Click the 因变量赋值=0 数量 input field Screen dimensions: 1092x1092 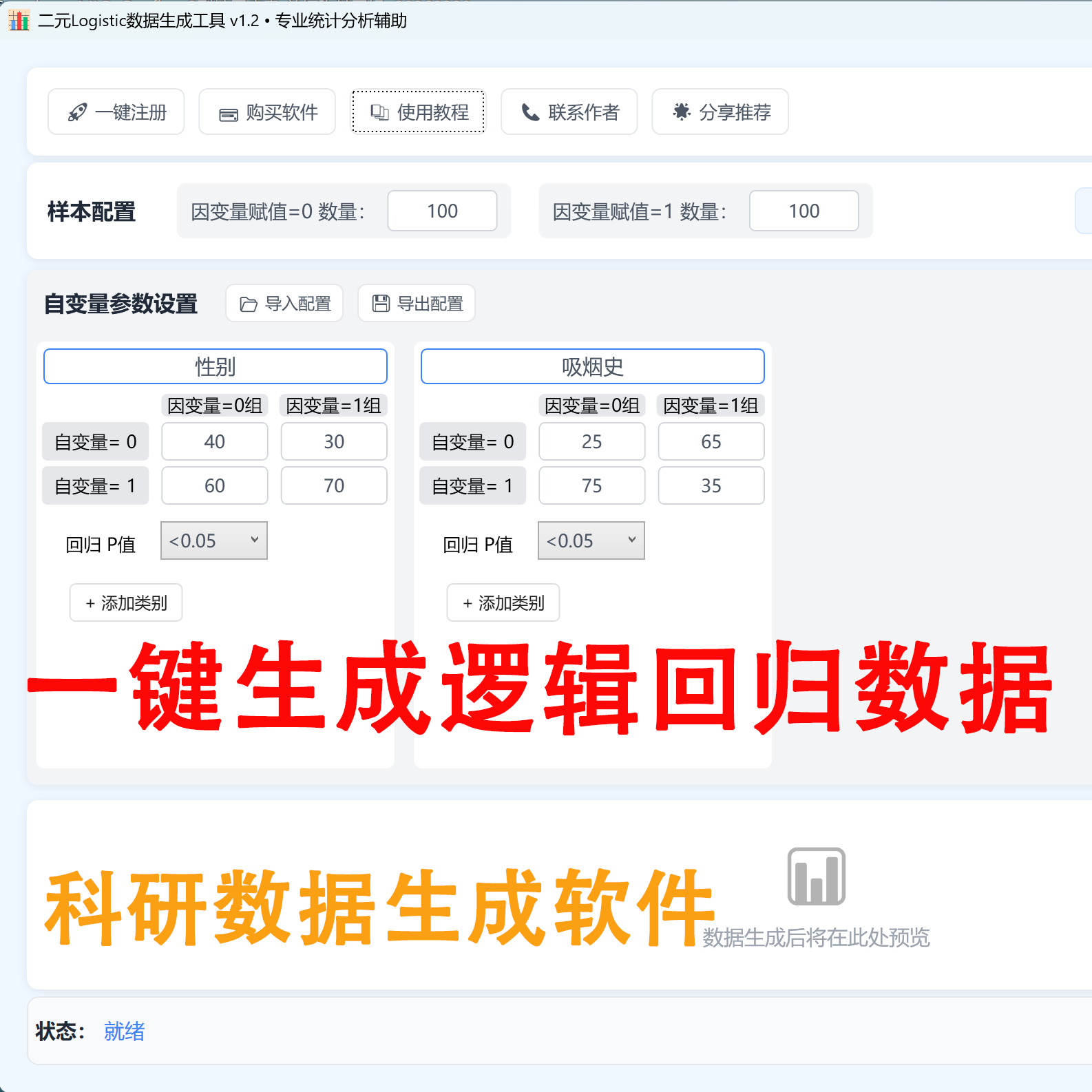[442, 211]
